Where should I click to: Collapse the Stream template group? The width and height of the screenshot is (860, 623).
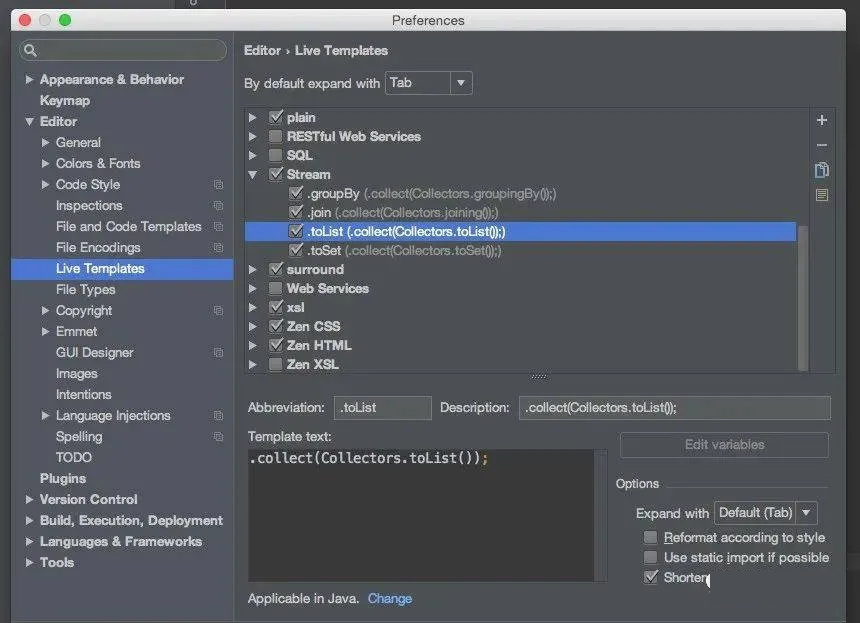point(252,175)
